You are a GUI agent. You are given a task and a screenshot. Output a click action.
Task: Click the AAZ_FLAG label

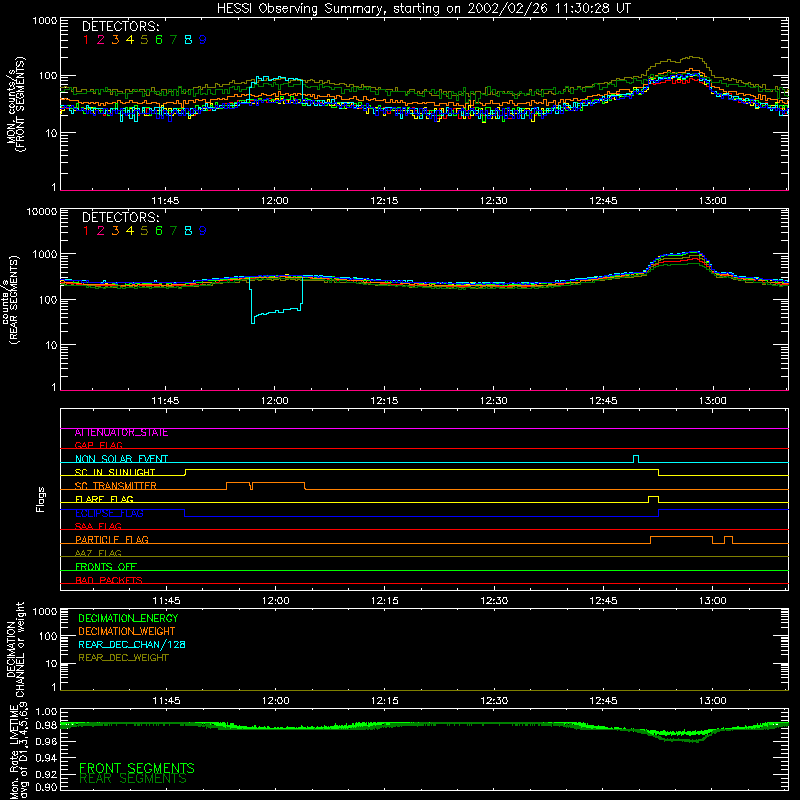click(x=98, y=553)
